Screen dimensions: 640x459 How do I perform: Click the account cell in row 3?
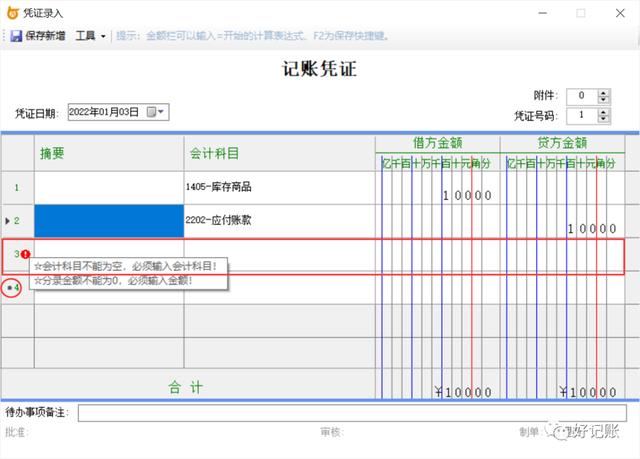[280, 255]
